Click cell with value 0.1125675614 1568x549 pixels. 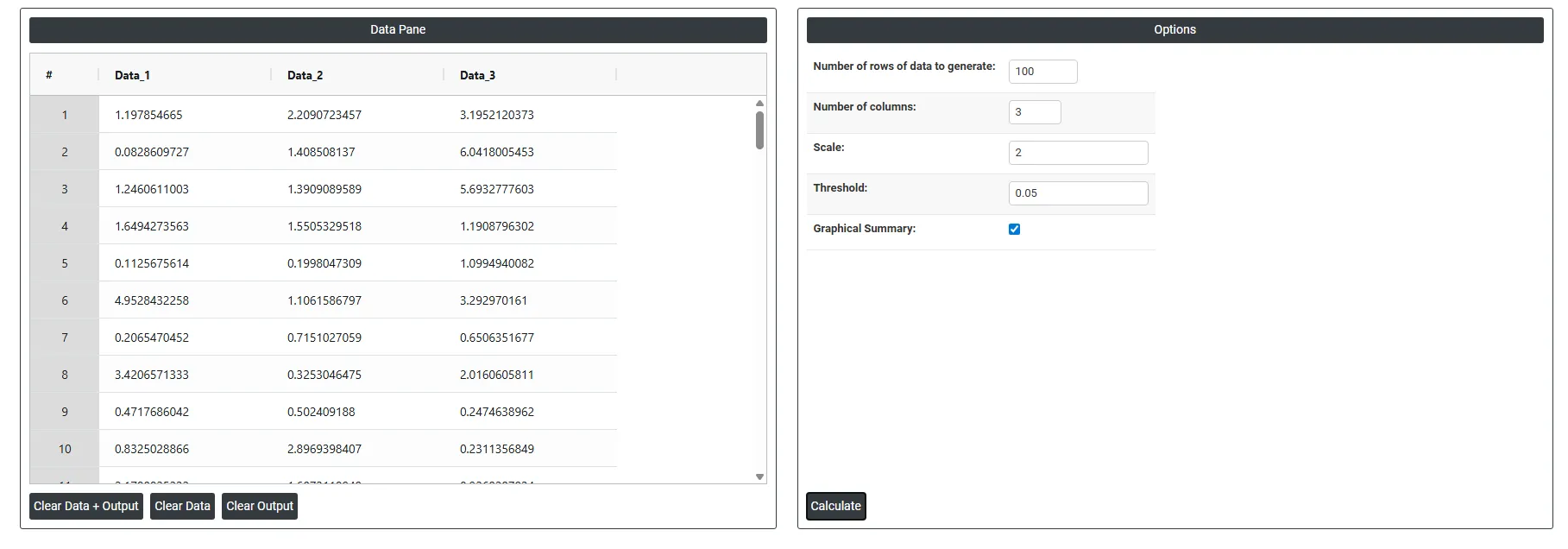186,263
